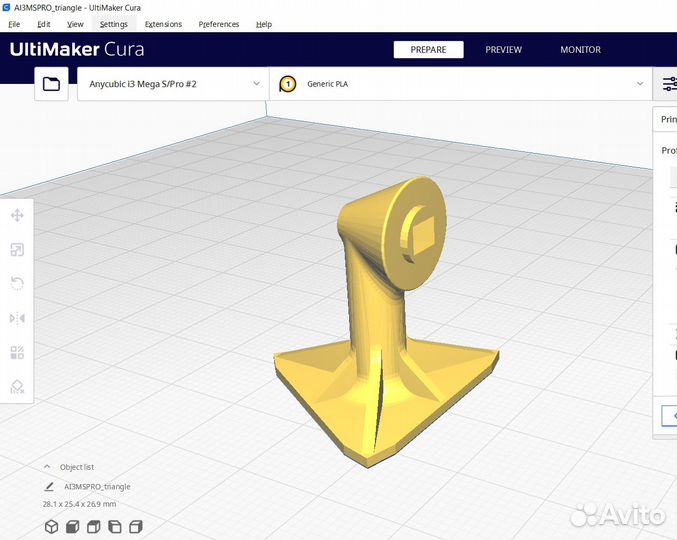Switch to the PREVIEW stage
Screen dimensions: 677x540
click(x=503, y=50)
